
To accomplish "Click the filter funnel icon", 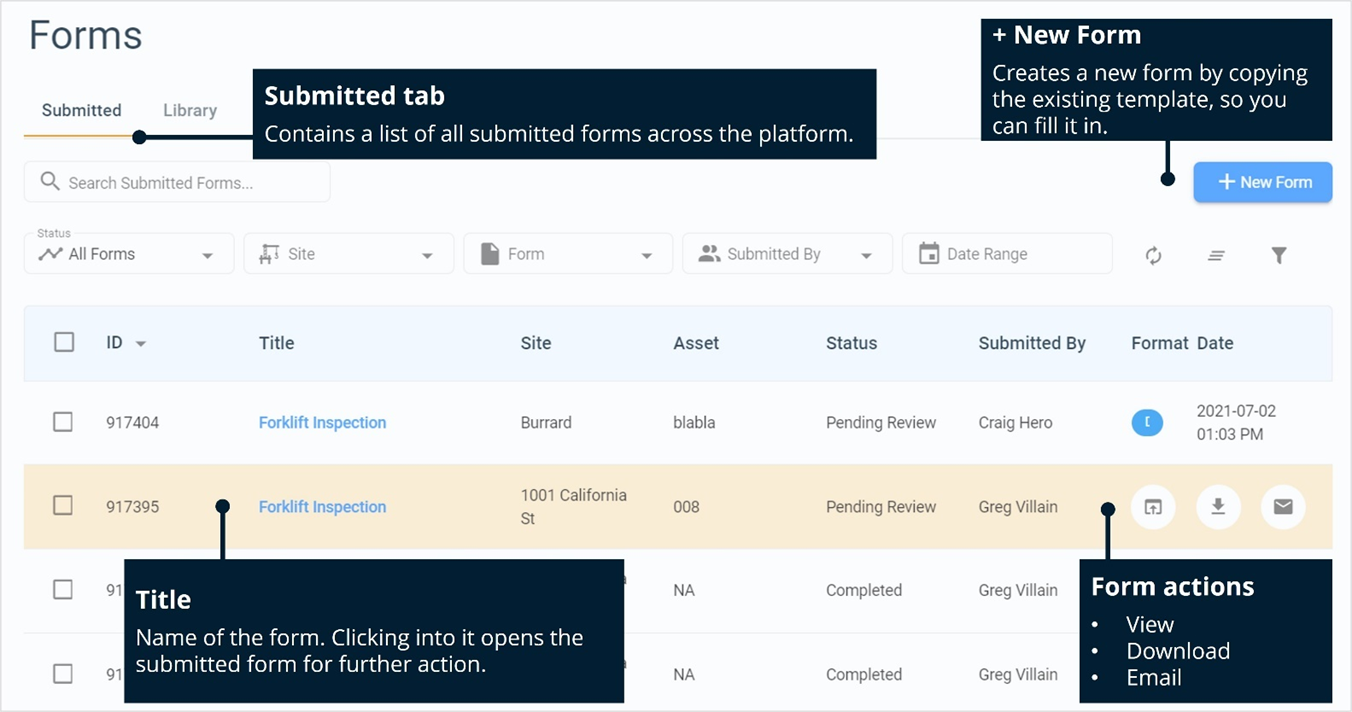I will point(1280,255).
